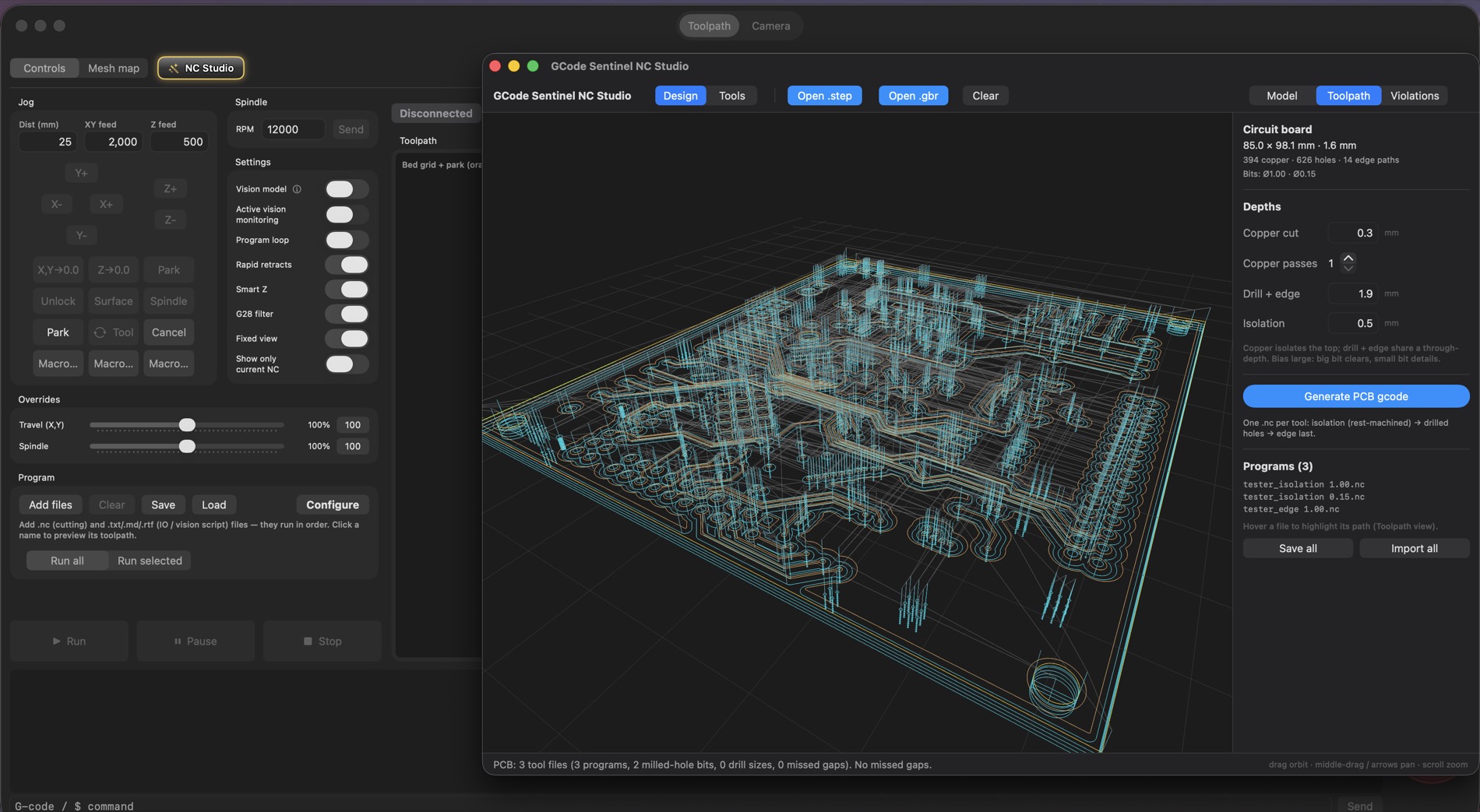1480x812 pixels.
Task: Click the Dist (mm) input field
Action: click(48, 142)
